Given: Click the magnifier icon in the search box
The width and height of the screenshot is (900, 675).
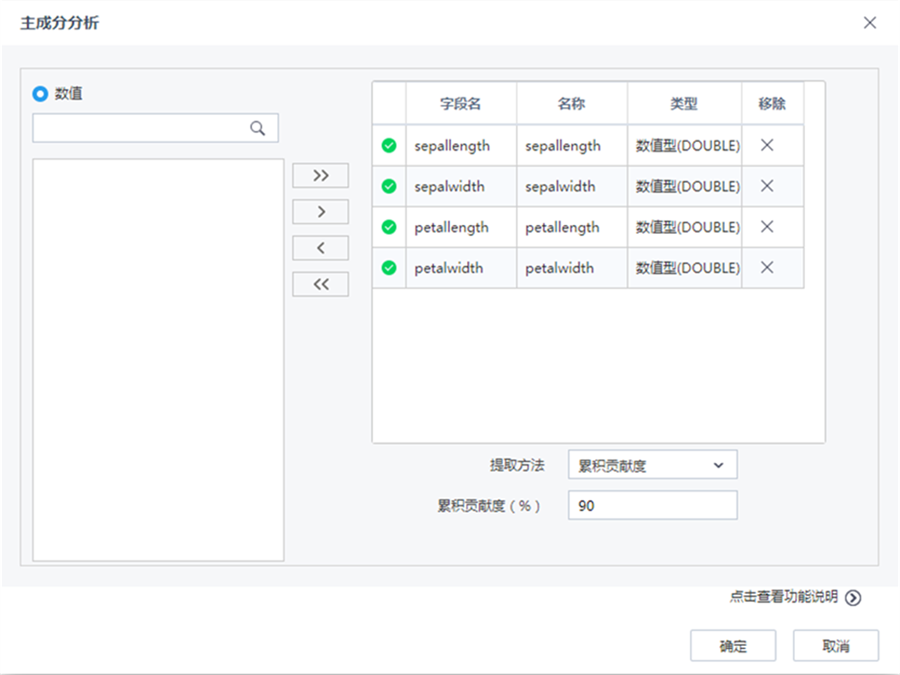Looking at the screenshot, I should tap(258, 127).
